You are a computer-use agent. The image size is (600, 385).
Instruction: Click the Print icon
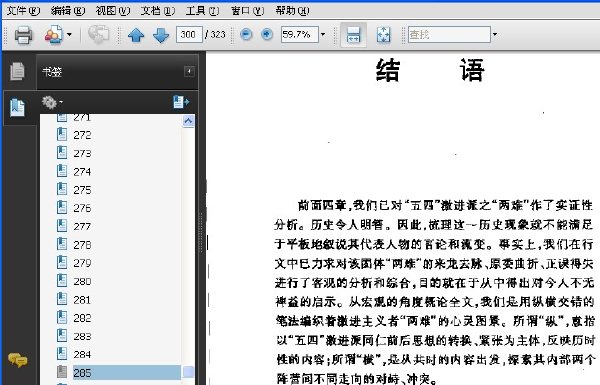pos(23,35)
